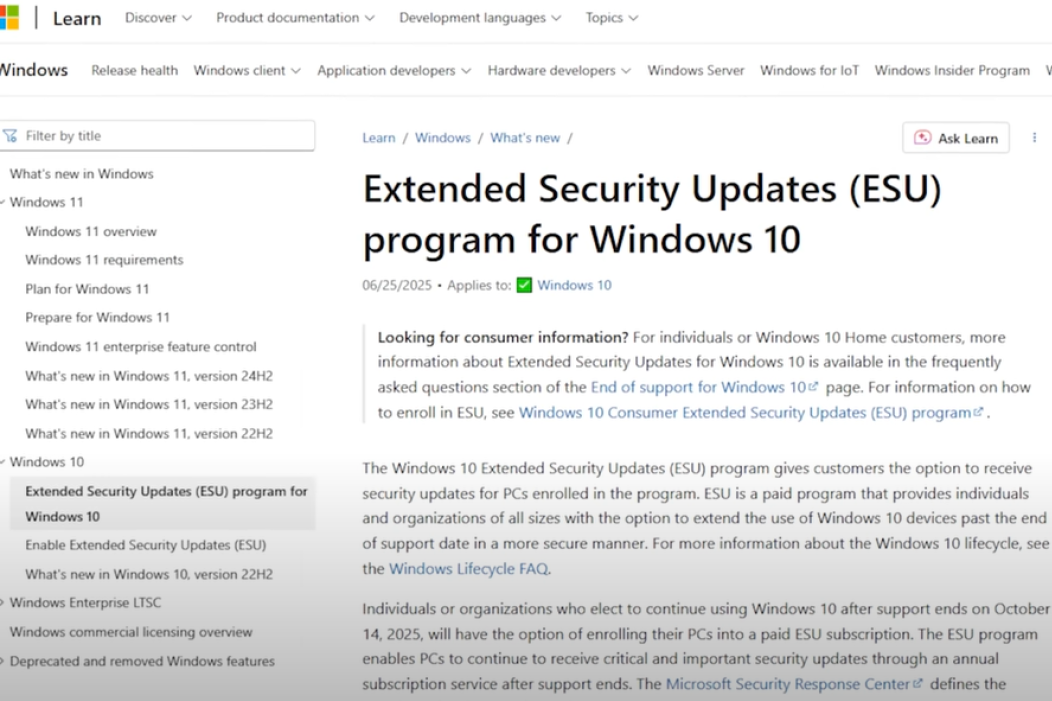Expand the Windows Enterprise LTSC tree node
1052x701 pixels.
(x=4, y=603)
